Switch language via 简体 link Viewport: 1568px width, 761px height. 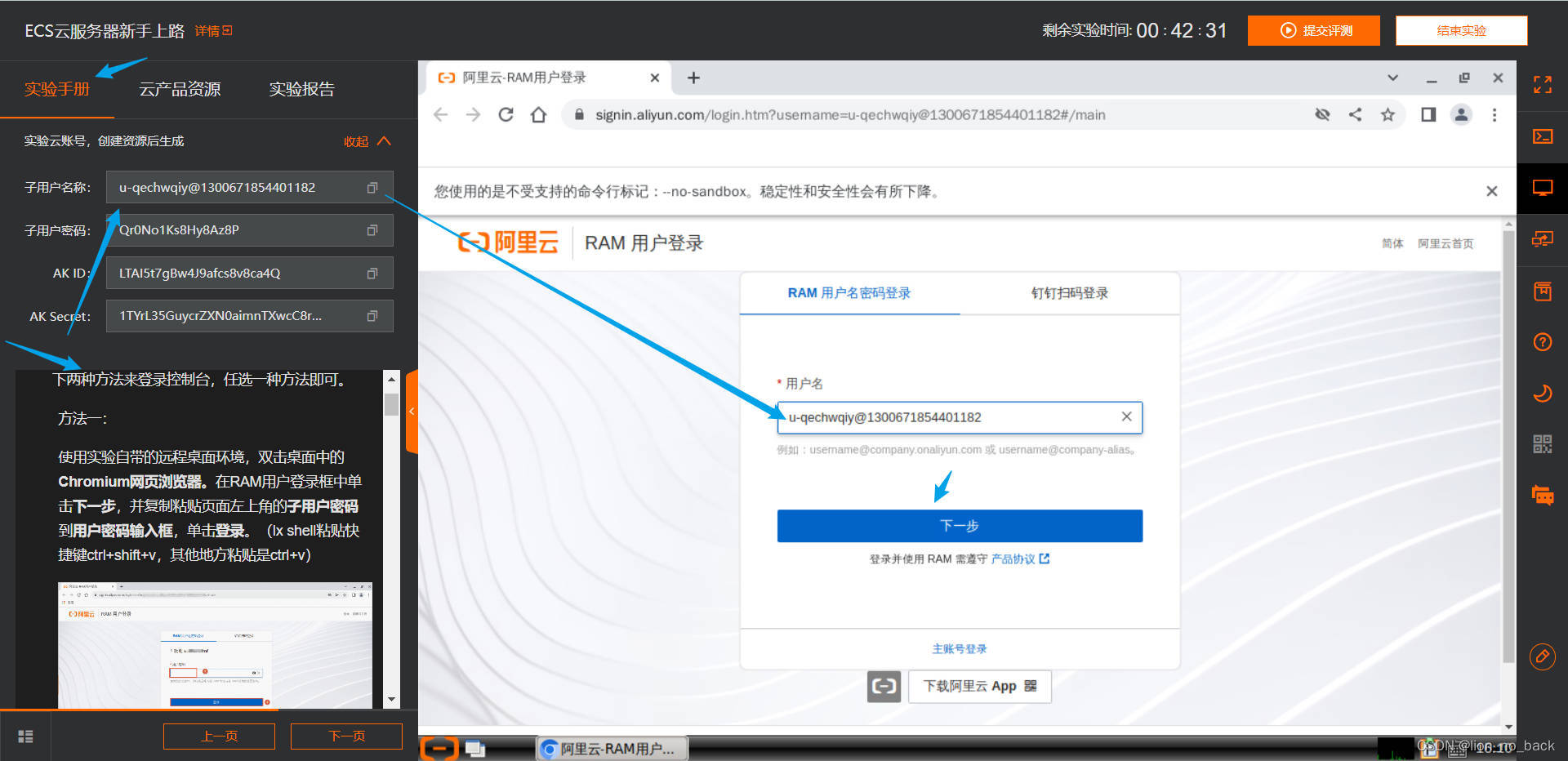click(x=1392, y=243)
